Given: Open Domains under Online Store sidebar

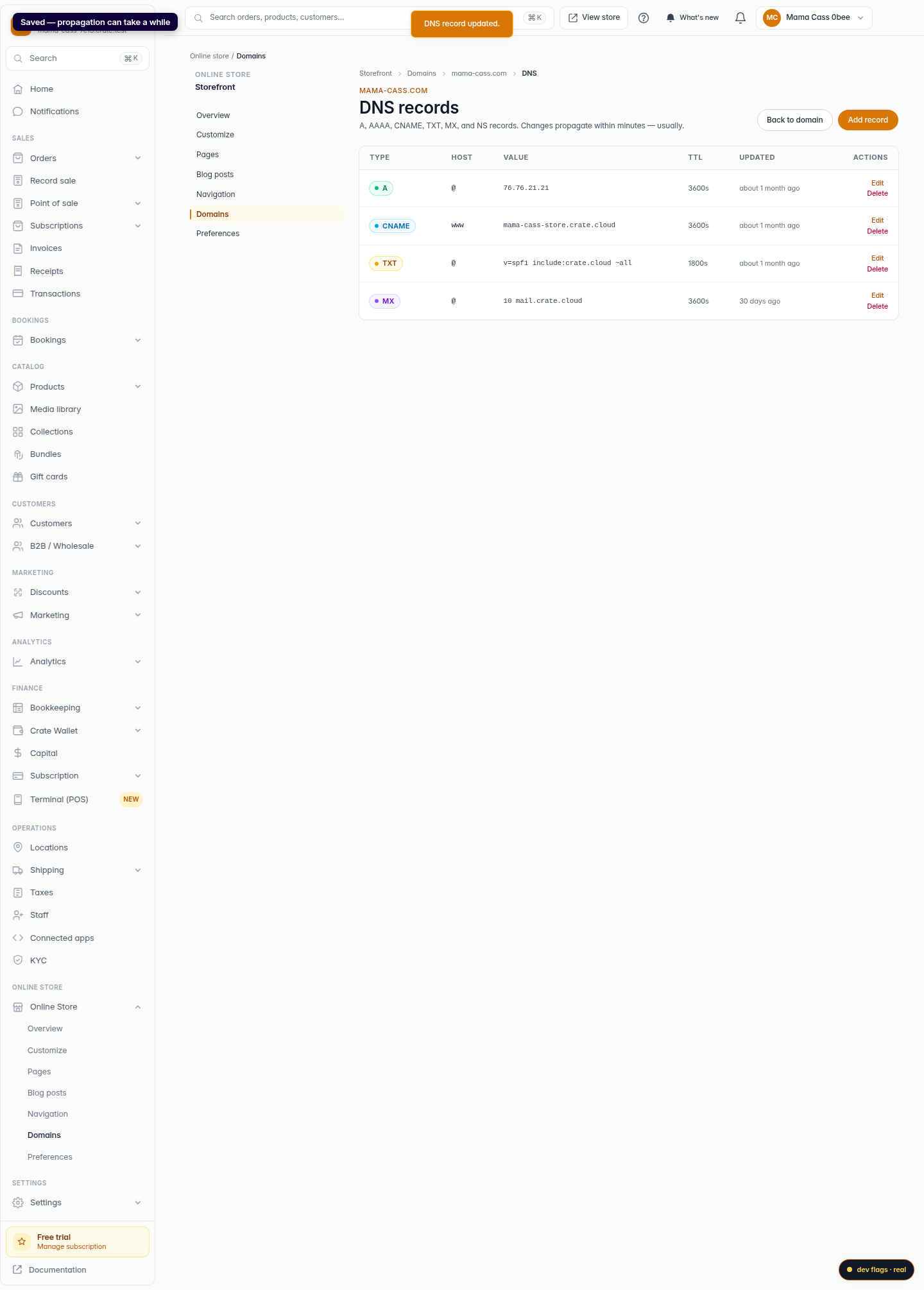Looking at the screenshot, I should [x=44, y=1135].
